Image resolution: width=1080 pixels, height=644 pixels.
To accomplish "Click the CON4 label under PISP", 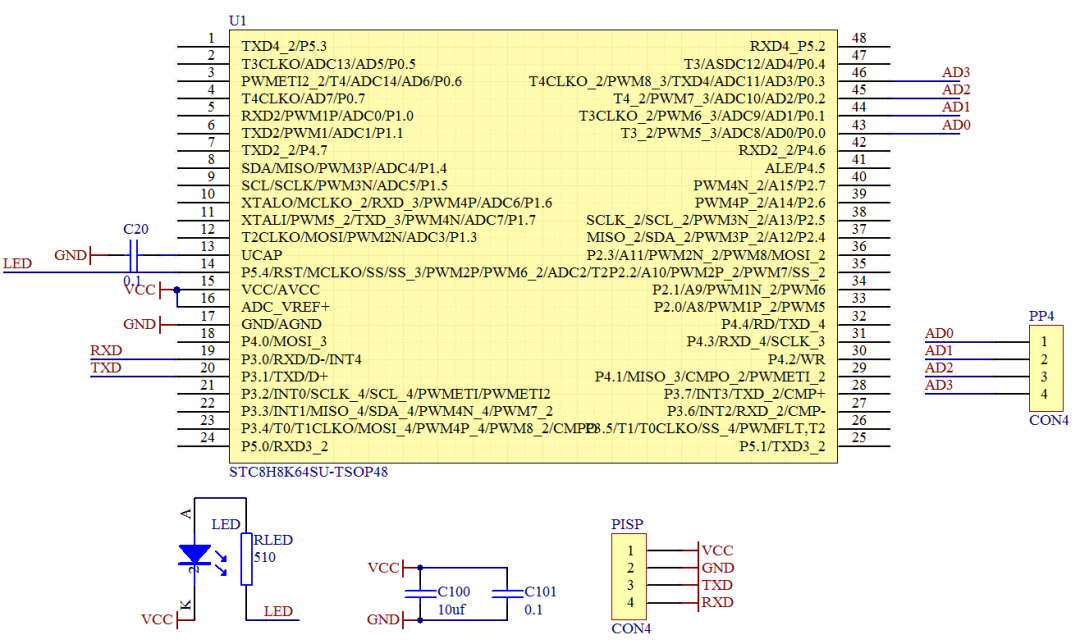I will (x=631, y=628).
